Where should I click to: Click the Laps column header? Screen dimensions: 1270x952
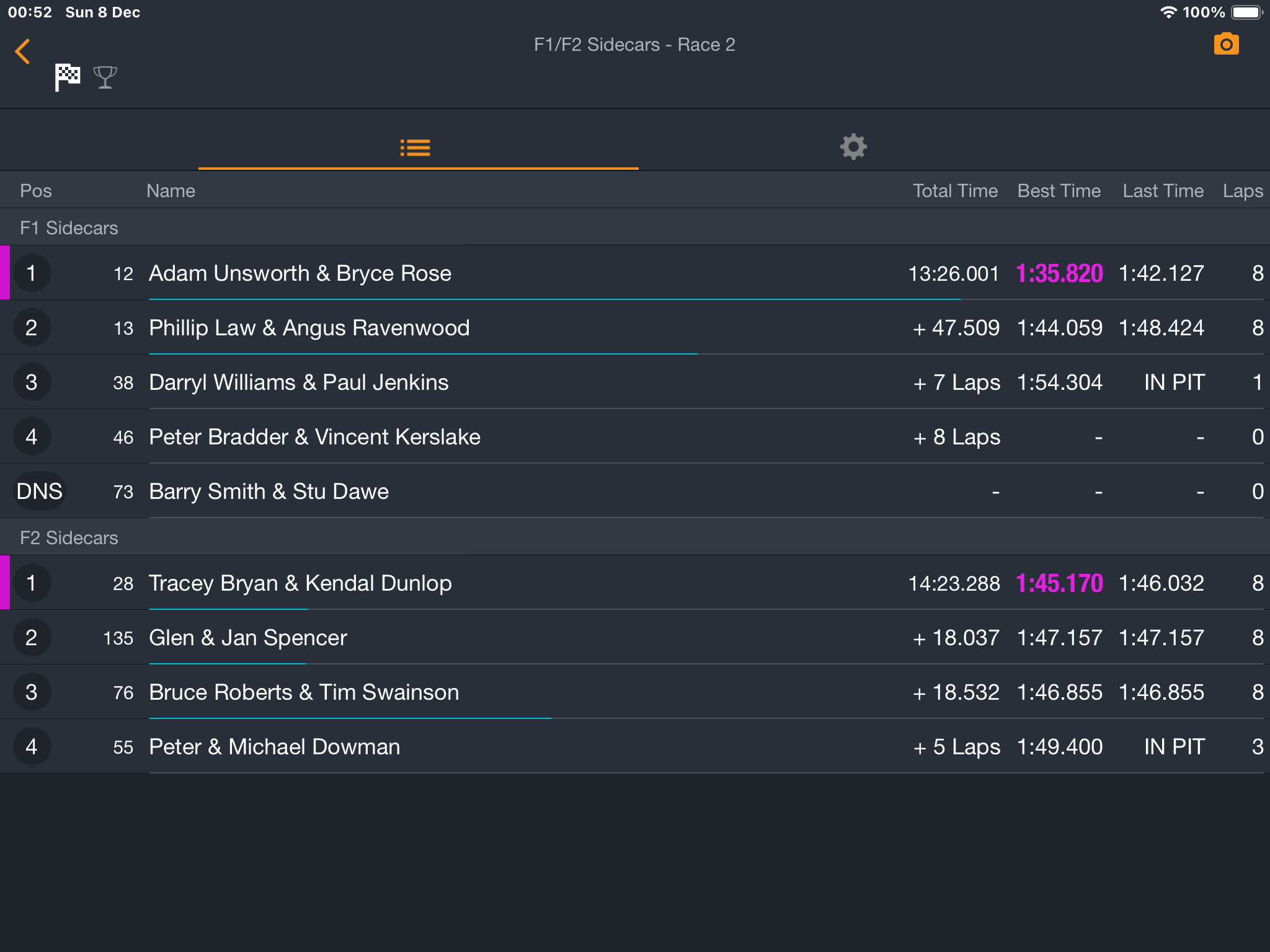coord(1243,191)
